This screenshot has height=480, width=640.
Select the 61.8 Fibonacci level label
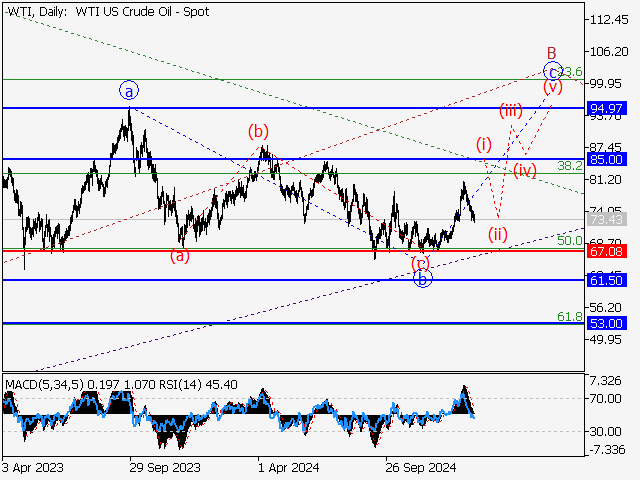tap(569, 316)
